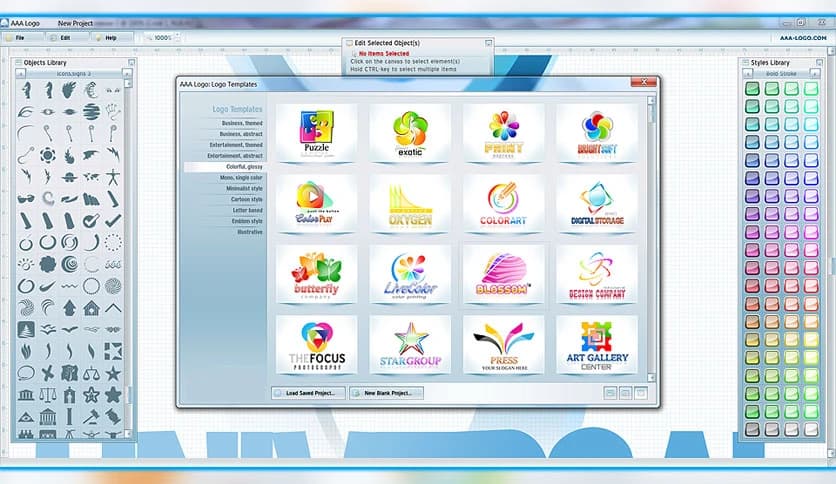This screenshot has width=836, height=484.
Task: Select Cartoon style category
Action: coord(246,199)
